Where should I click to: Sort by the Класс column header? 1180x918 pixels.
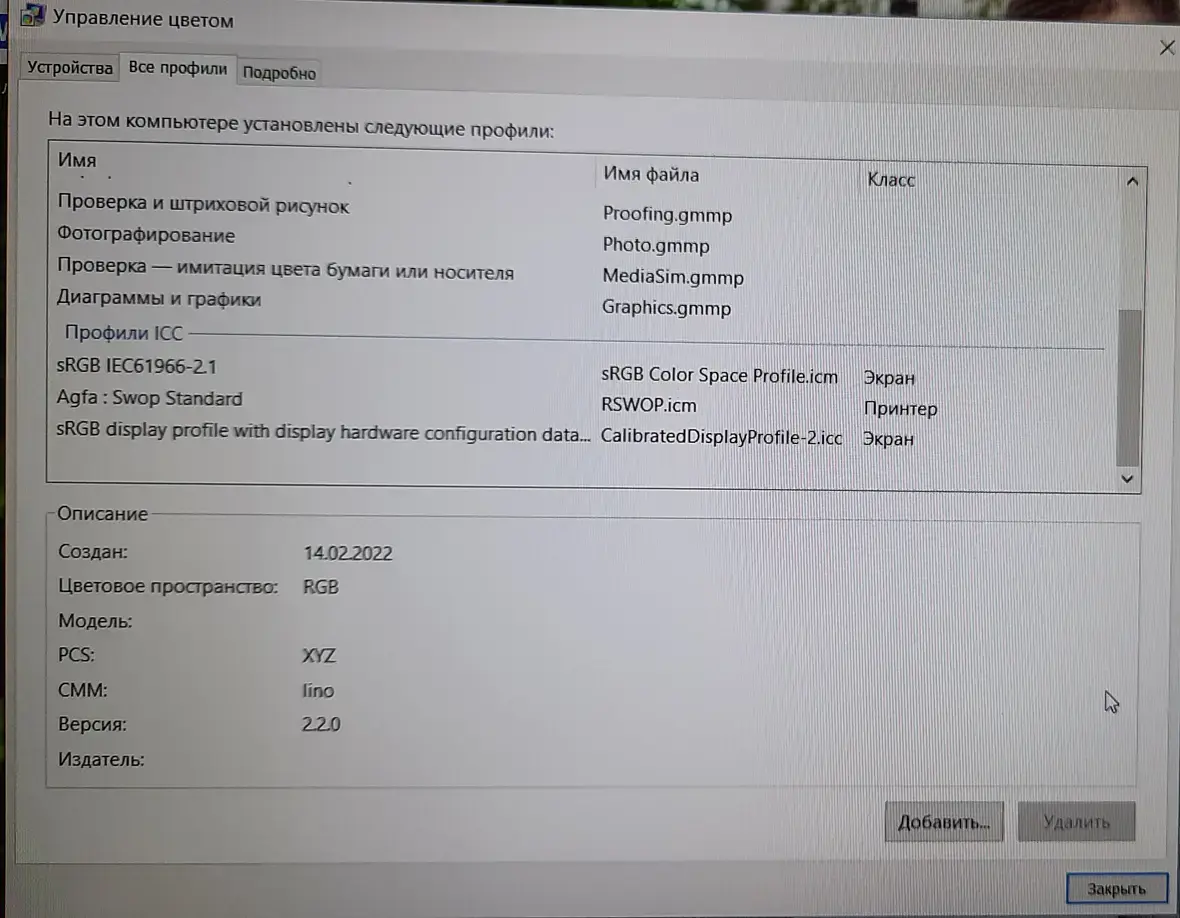891,180
